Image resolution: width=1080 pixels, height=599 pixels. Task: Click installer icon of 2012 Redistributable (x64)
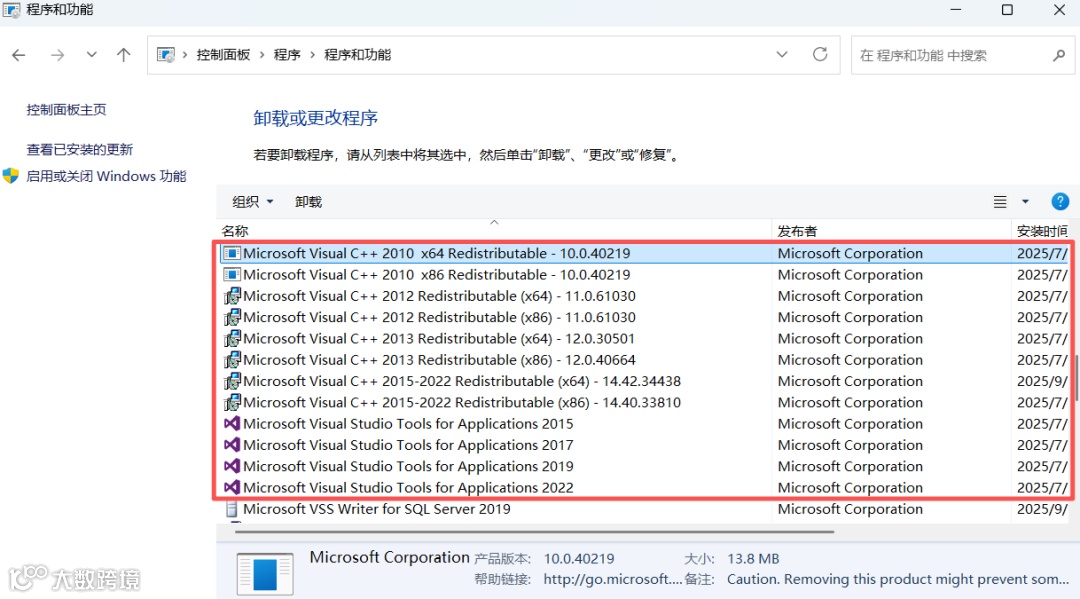(232, 296)
